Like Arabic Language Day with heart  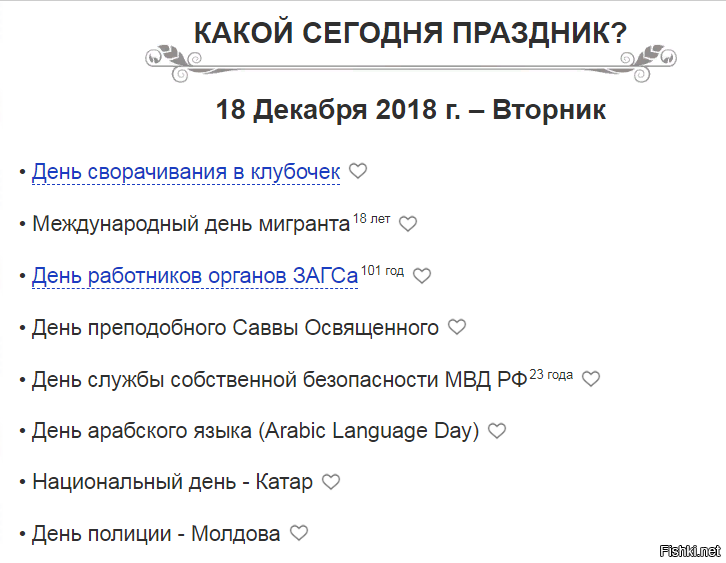(x=497, y=431)
